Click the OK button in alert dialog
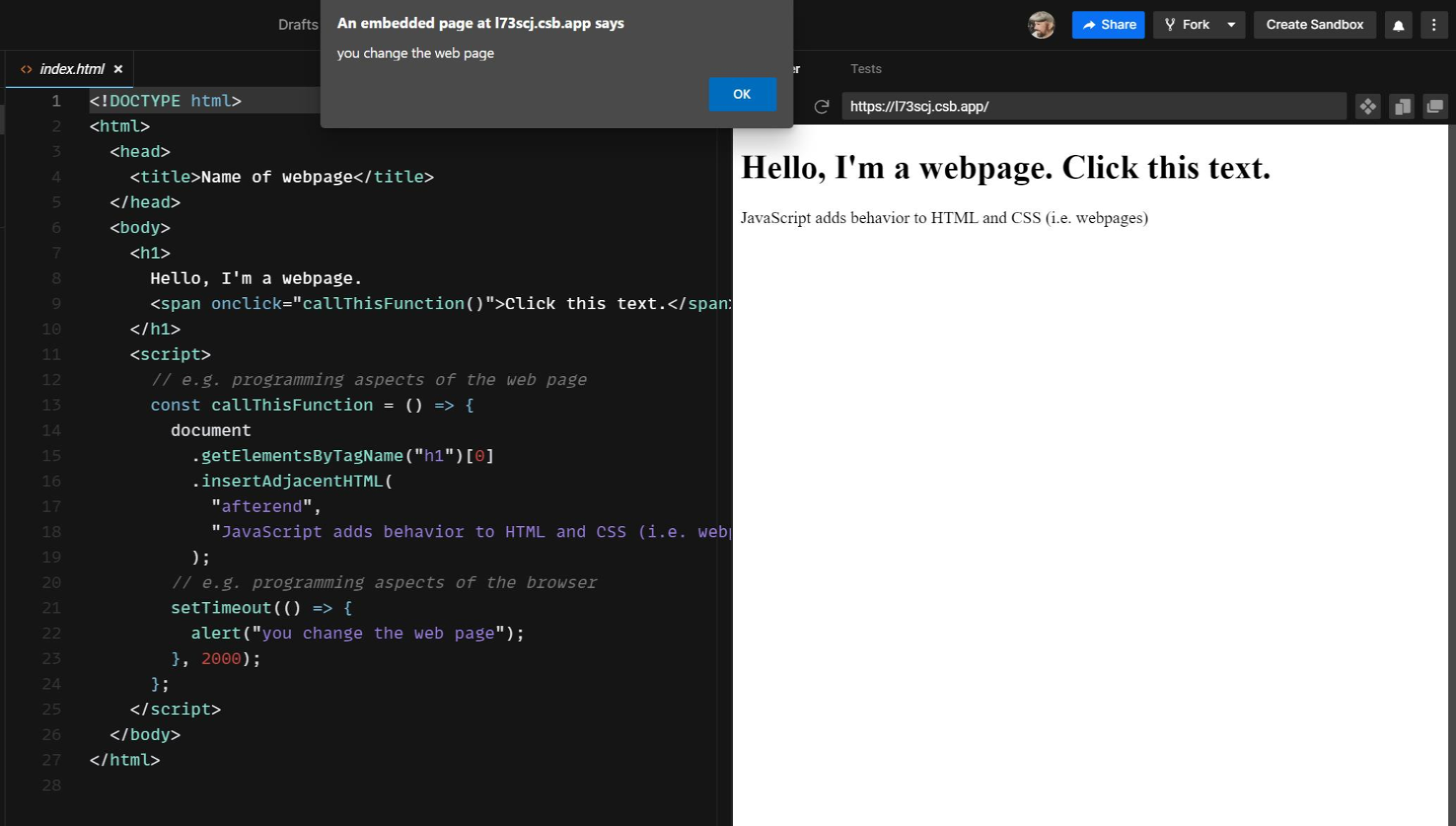This screenshot has width=1456, height=826. coord(742,94)
